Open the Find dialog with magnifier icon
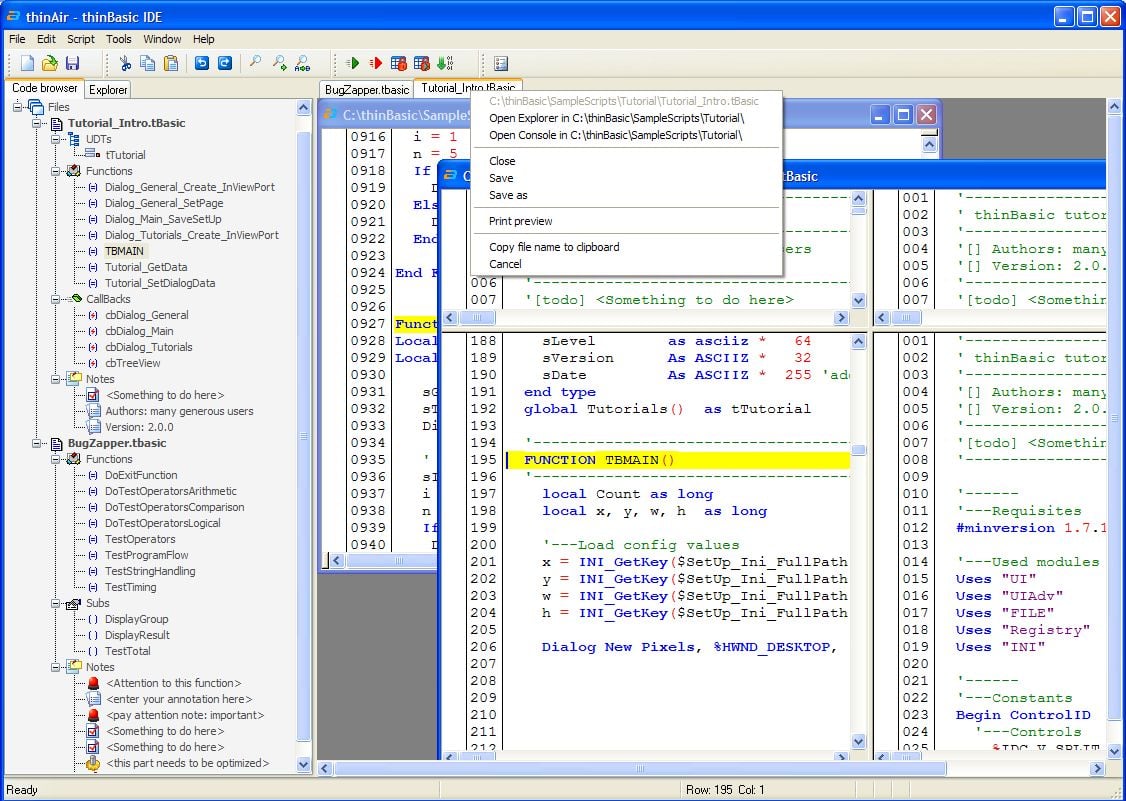This screenshot has height=801, width=1126. [255, 63]
